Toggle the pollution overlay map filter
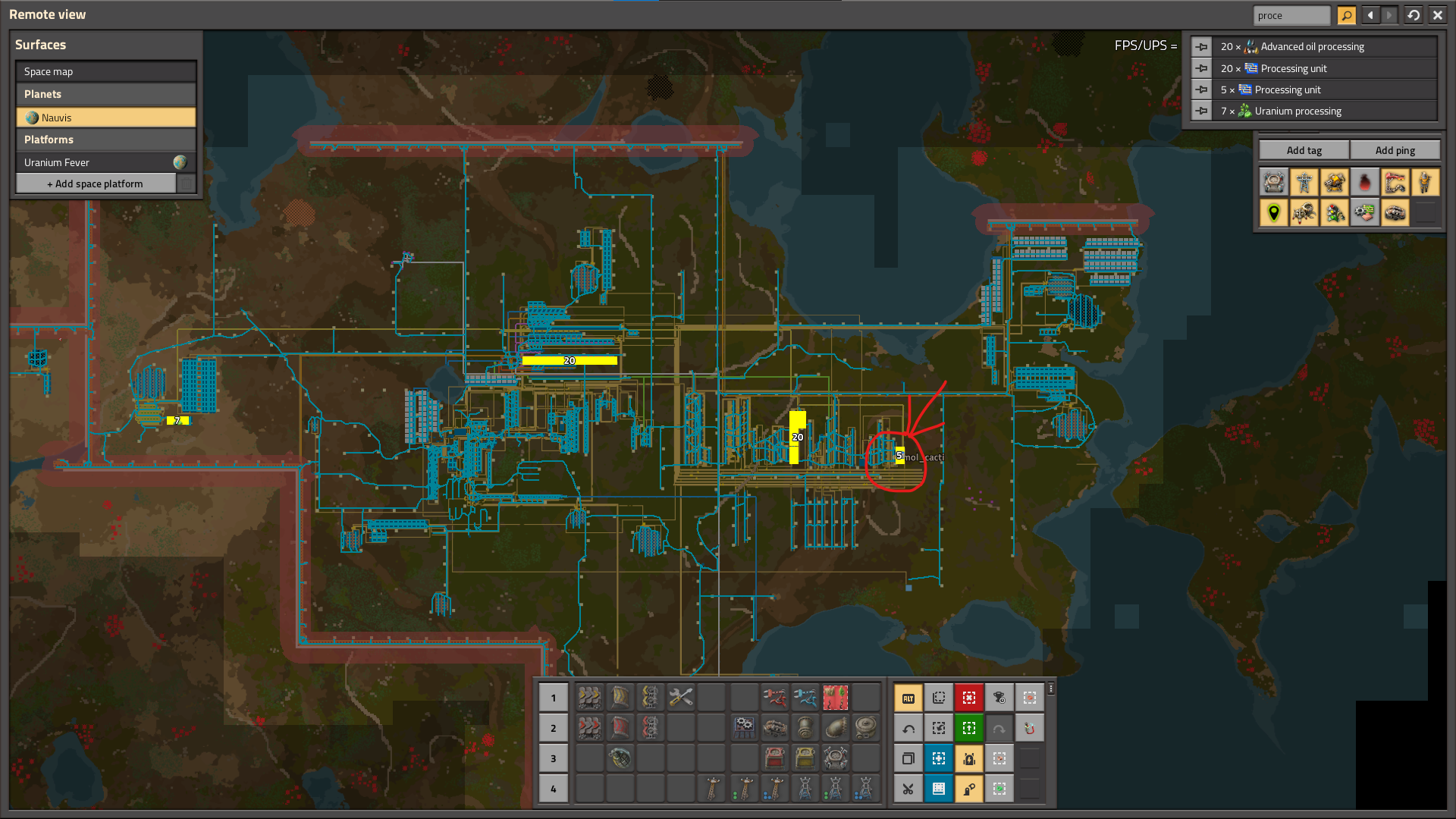1456x819 pixels. pyautogui.click(x=1365, y=182)
